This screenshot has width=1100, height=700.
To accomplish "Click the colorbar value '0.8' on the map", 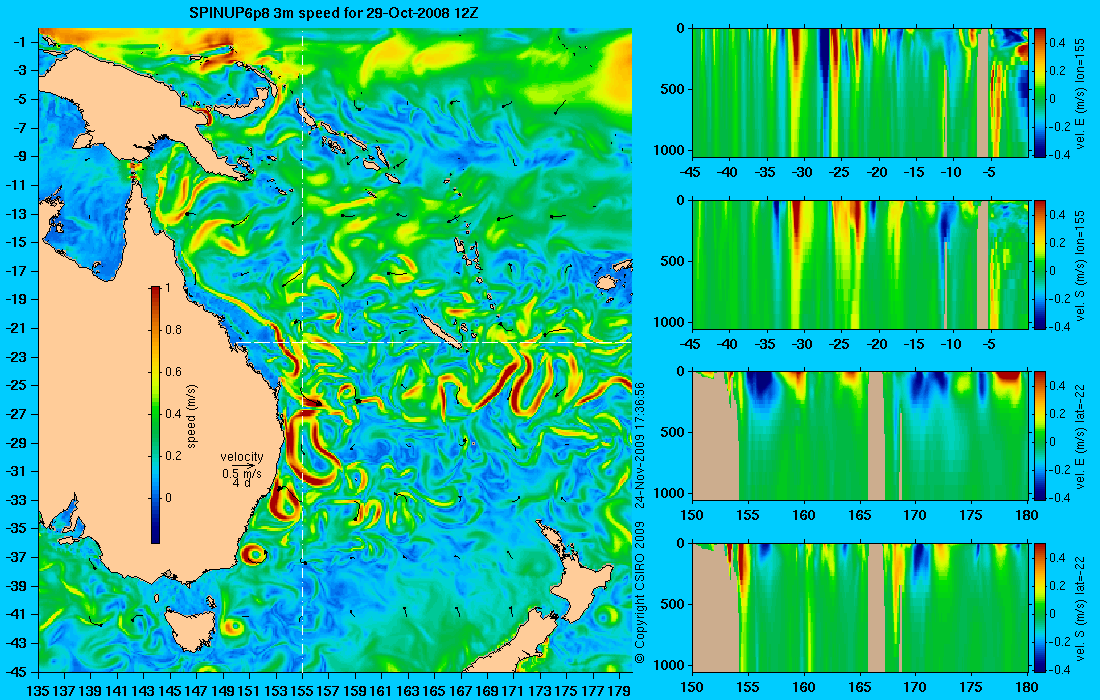I will 173,330.
